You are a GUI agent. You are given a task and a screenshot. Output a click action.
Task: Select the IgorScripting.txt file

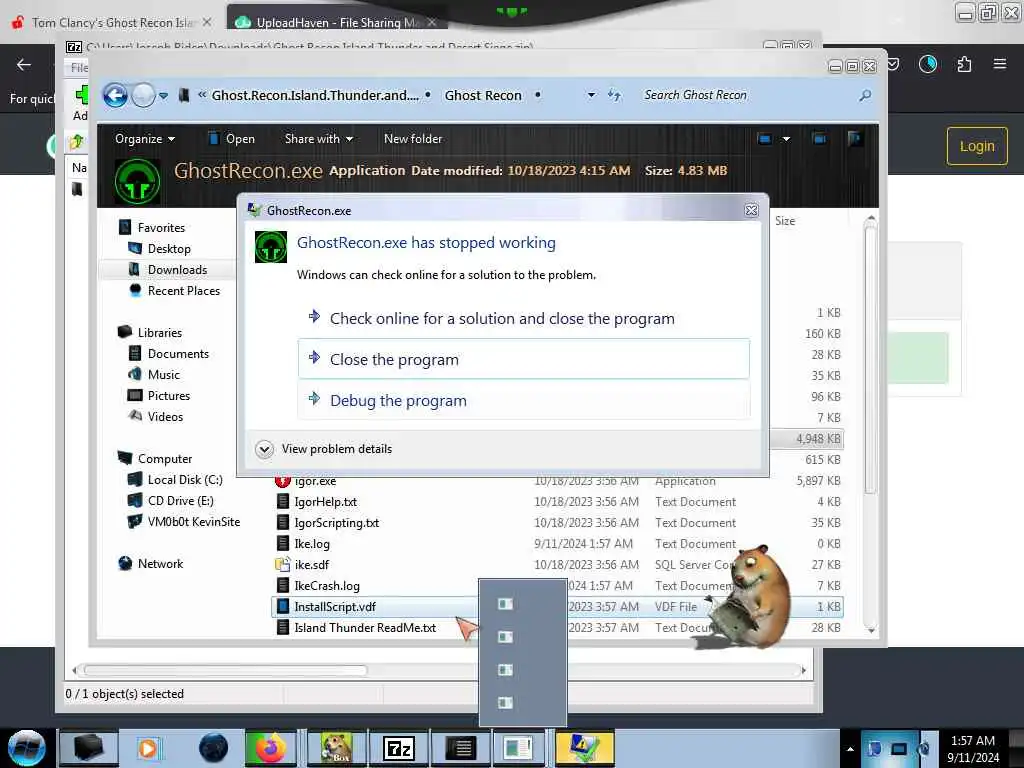336,522
